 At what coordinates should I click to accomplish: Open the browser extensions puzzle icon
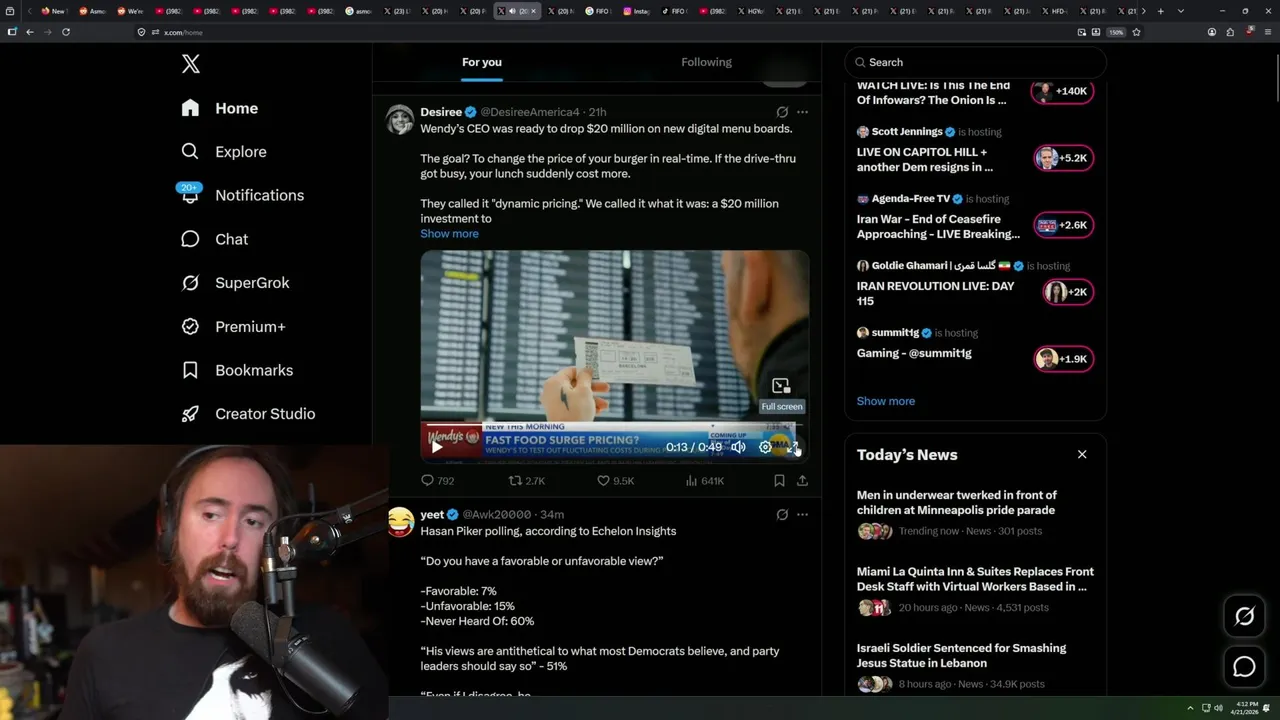(x=1230, y=32)
